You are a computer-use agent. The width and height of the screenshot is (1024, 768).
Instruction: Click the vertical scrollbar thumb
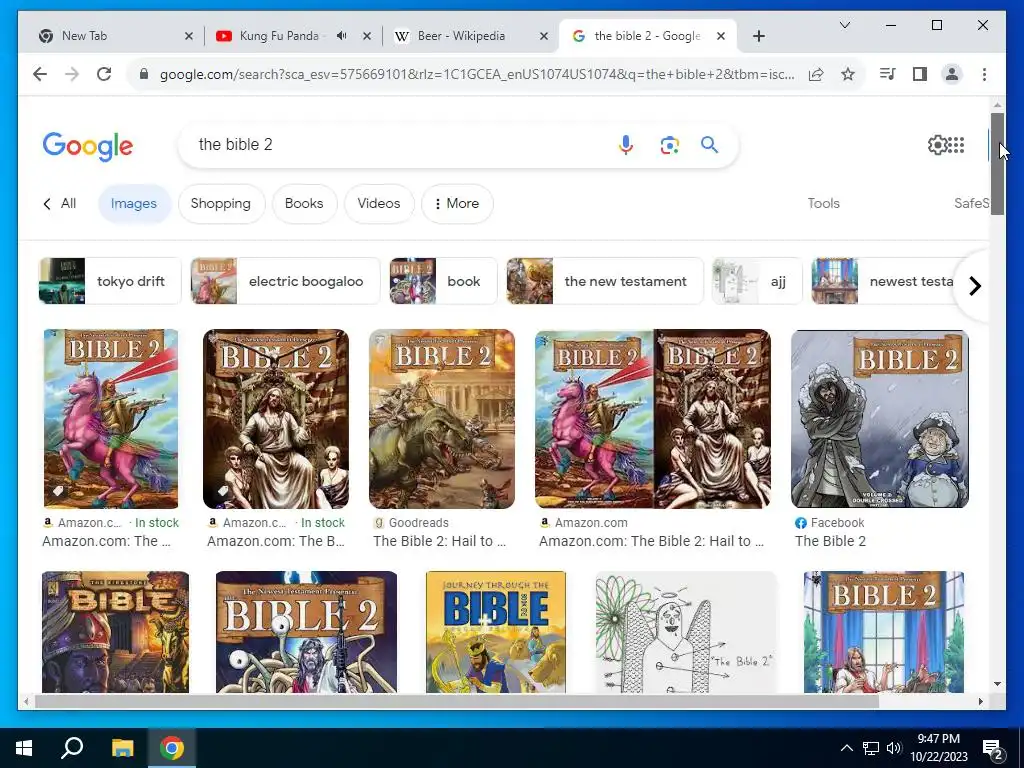click(997, 163)
